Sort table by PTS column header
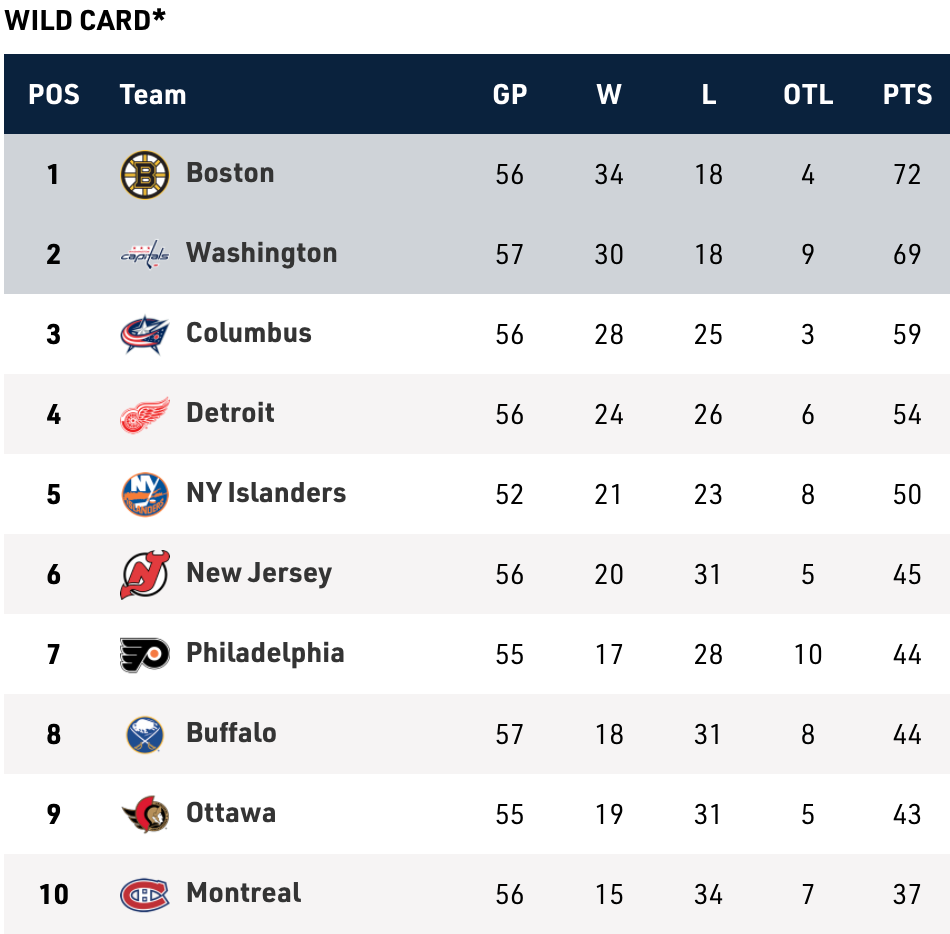 click(907, 95)
